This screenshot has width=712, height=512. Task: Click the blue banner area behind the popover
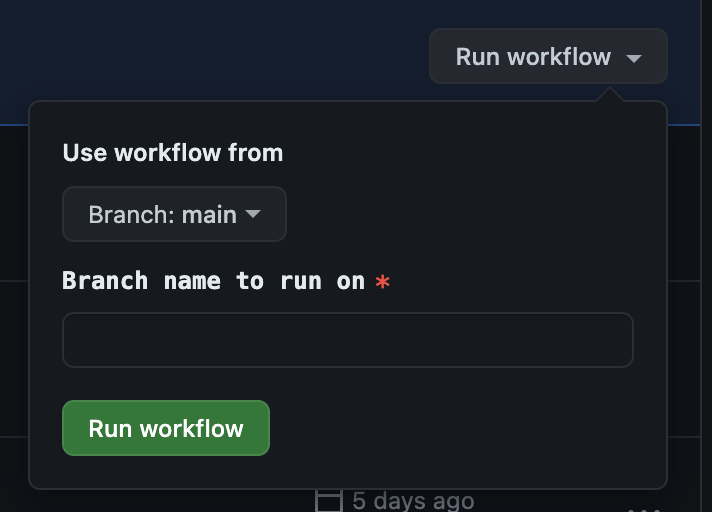coord(213,50)
